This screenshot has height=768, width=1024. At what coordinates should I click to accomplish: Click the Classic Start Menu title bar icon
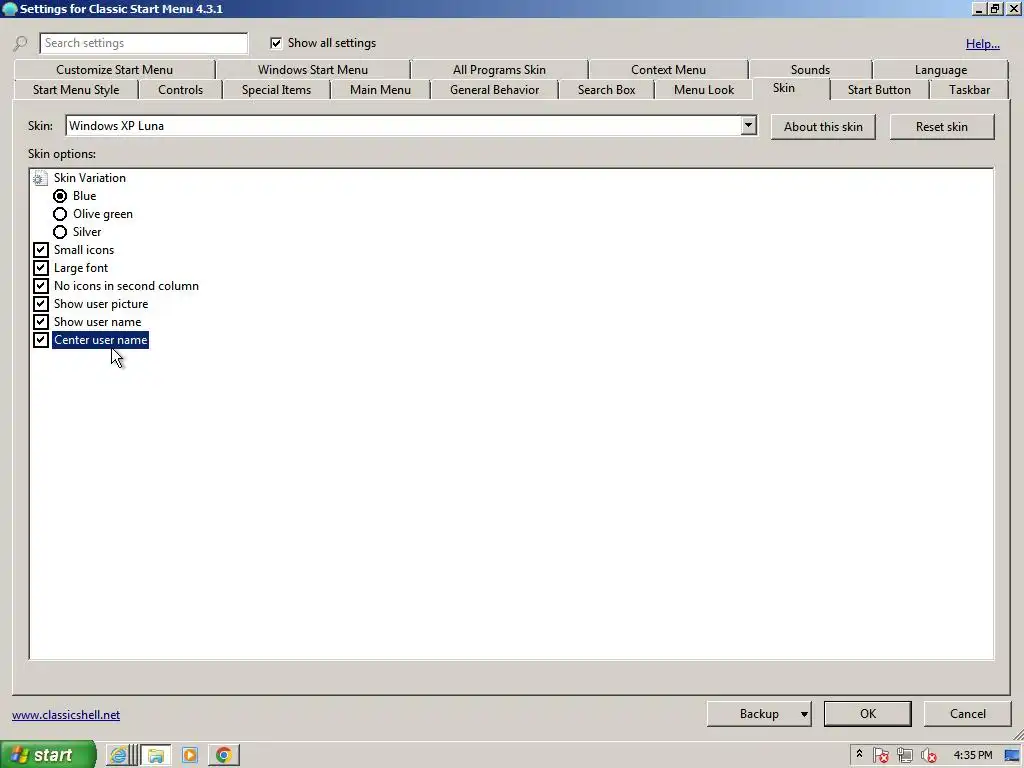coord(9,8)
